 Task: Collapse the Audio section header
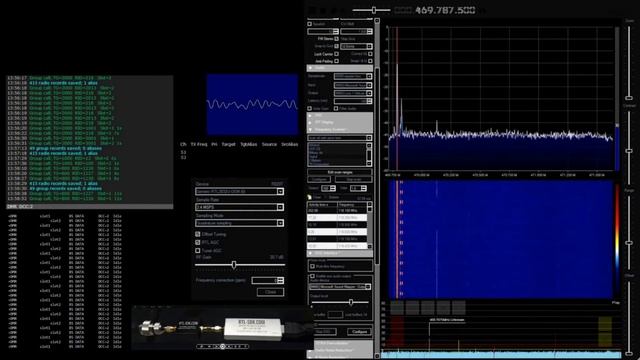[340, 68]
